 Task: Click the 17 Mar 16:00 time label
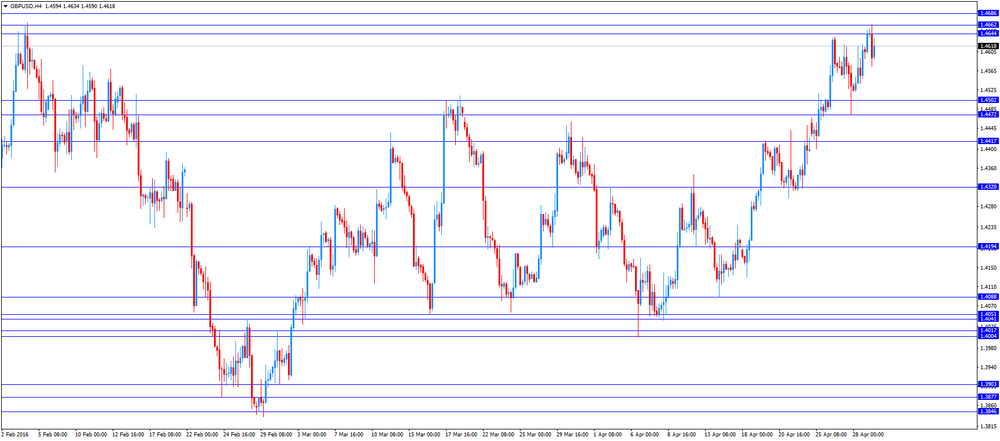pyautogui.click(x=461, y=435)
